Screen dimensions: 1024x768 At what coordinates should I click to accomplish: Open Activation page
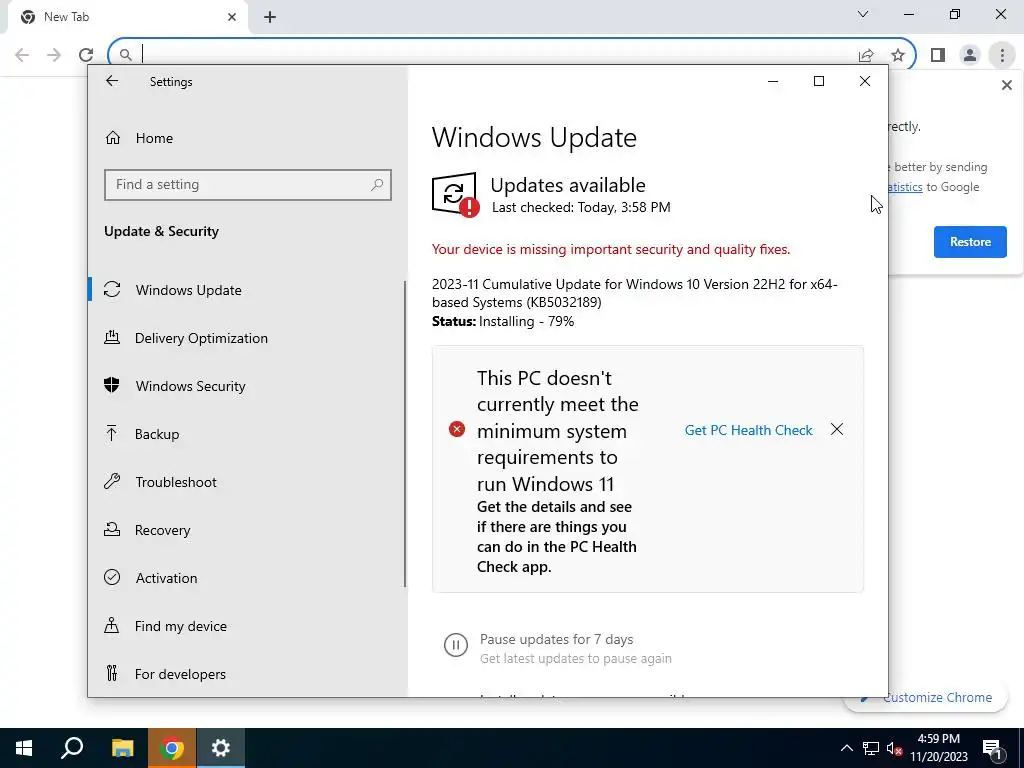(166, 578)
